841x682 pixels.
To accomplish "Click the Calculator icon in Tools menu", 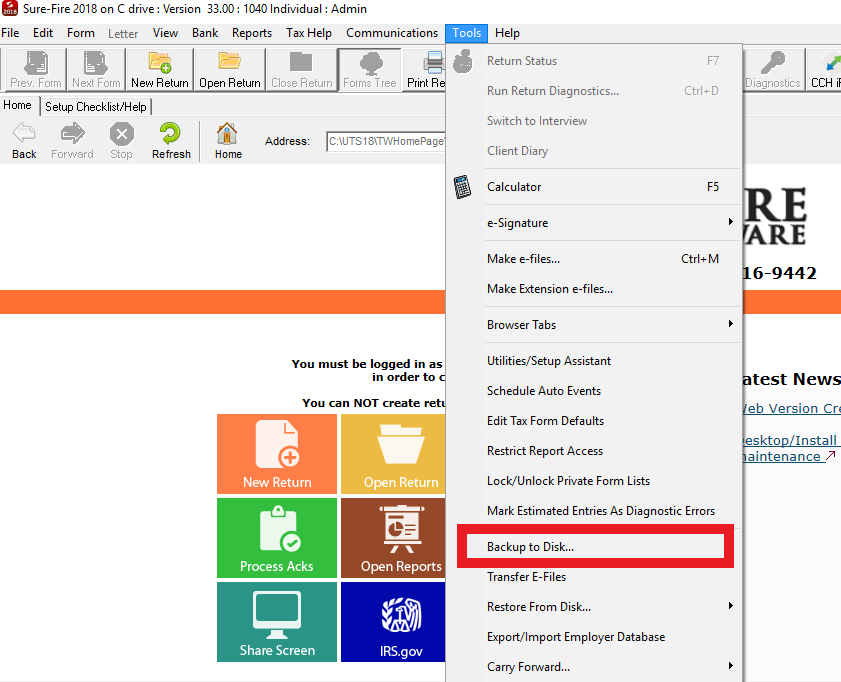I will [x=462, y=187].
